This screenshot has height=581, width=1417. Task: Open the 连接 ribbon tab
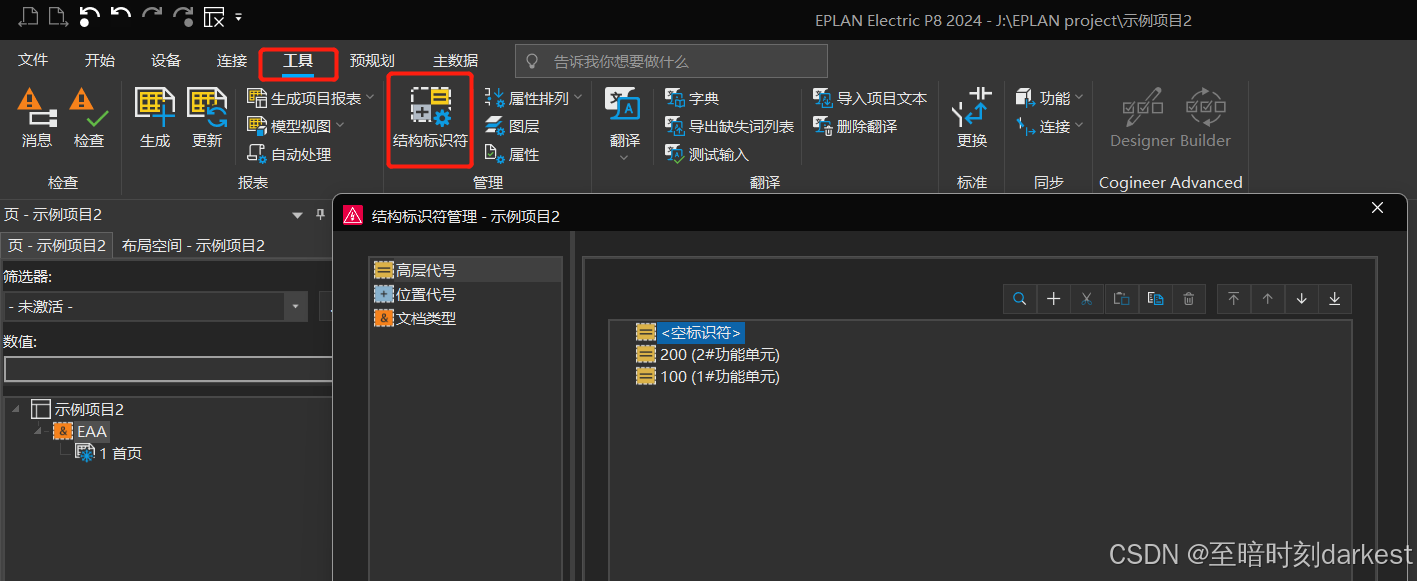[232, 61]
